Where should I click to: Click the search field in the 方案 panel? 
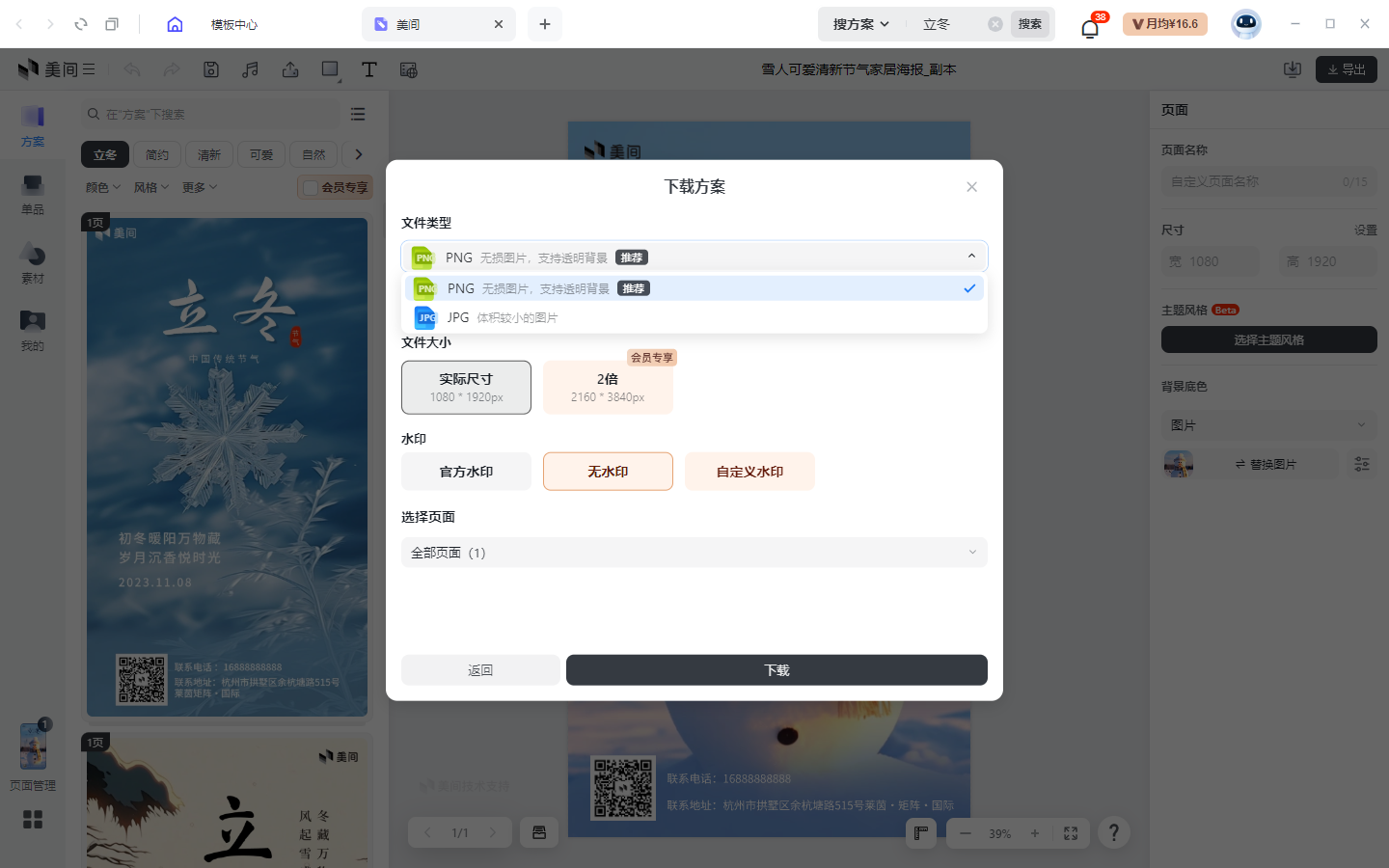pyautogui.click(x=210, y=114)
